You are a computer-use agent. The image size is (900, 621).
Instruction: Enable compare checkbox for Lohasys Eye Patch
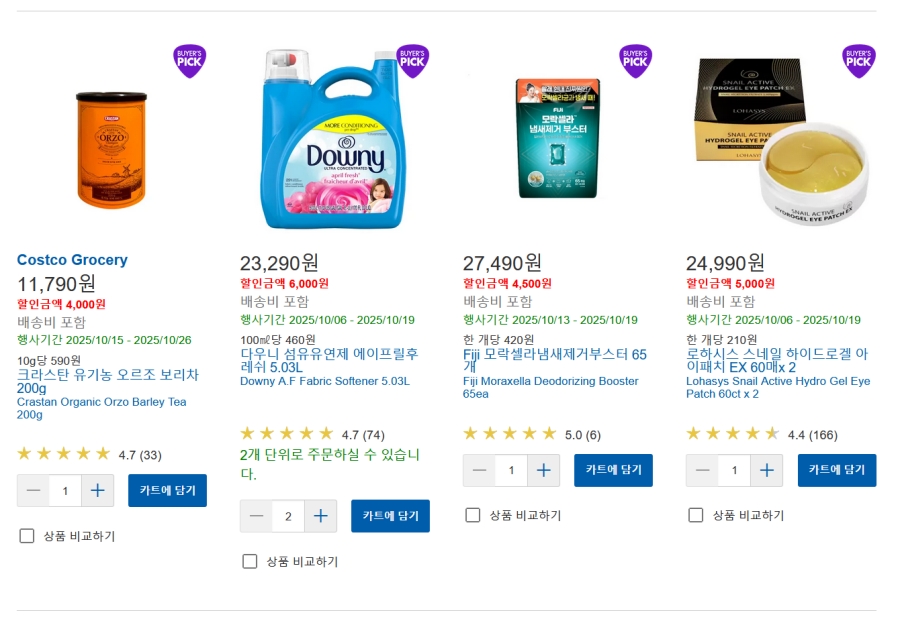[x=696, y=515]
